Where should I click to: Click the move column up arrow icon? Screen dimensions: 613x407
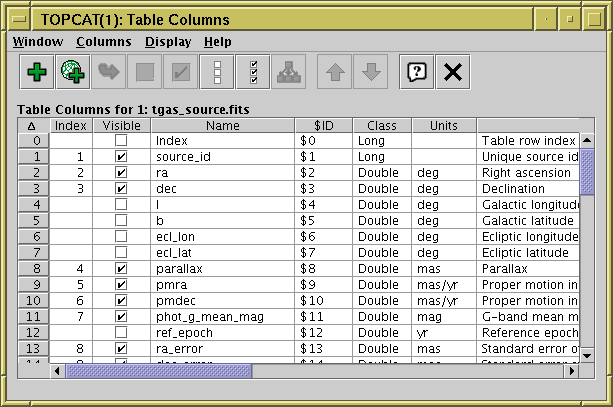click(x=334, y=71)
